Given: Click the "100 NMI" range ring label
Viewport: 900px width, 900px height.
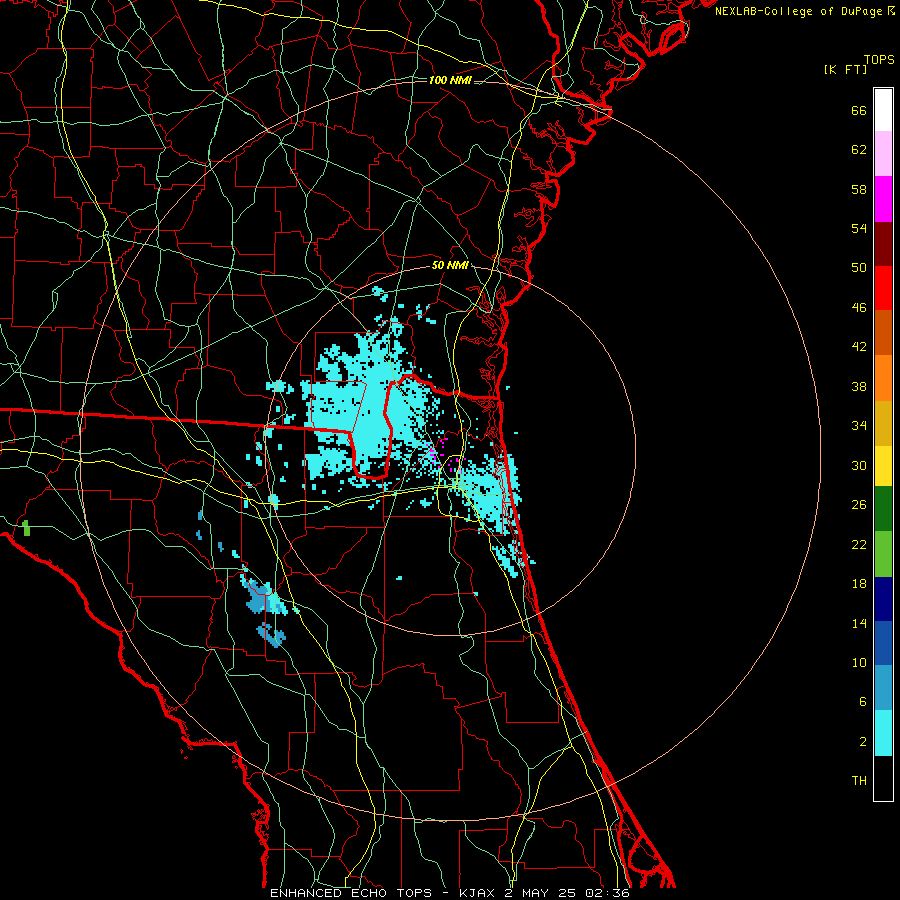Looking at the screenshot, I should [x=450, y=80].
